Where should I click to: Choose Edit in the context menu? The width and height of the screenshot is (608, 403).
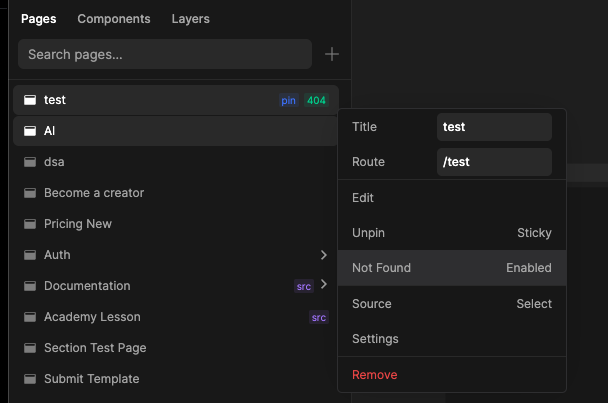coord(452,198)
